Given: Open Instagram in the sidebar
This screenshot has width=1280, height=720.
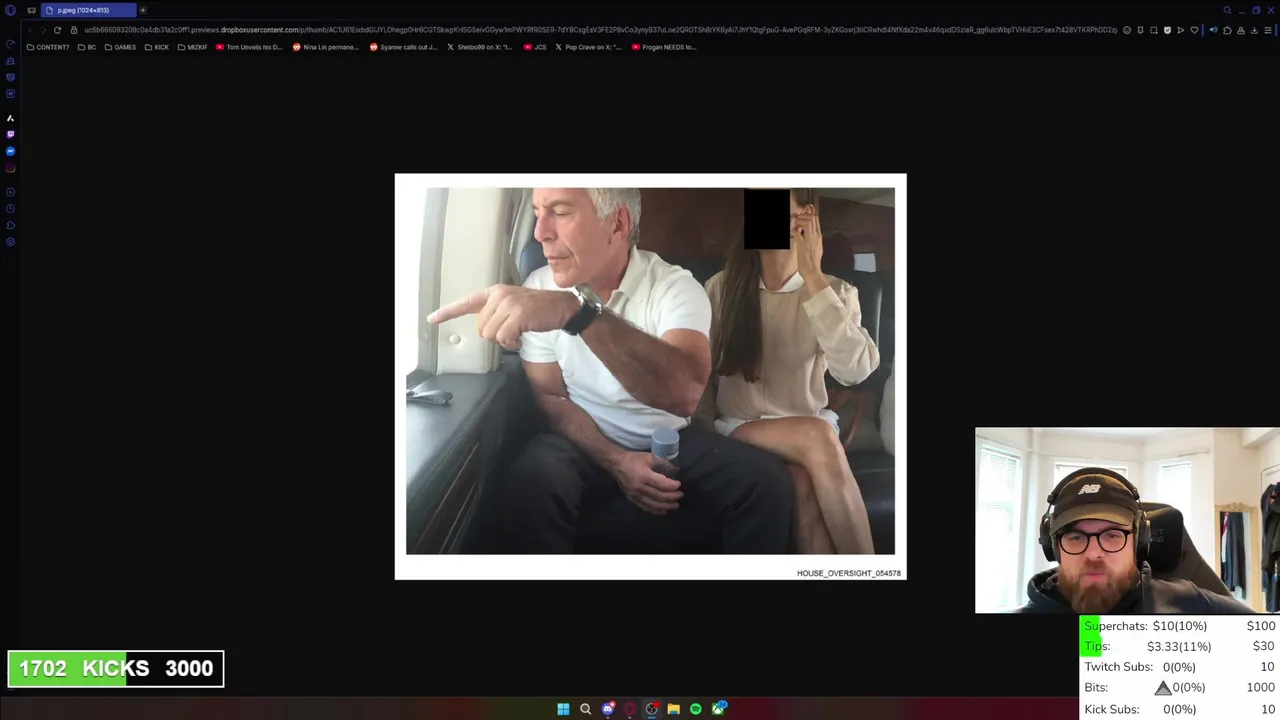Looking at the screenshot, I should tap(10, 168).
